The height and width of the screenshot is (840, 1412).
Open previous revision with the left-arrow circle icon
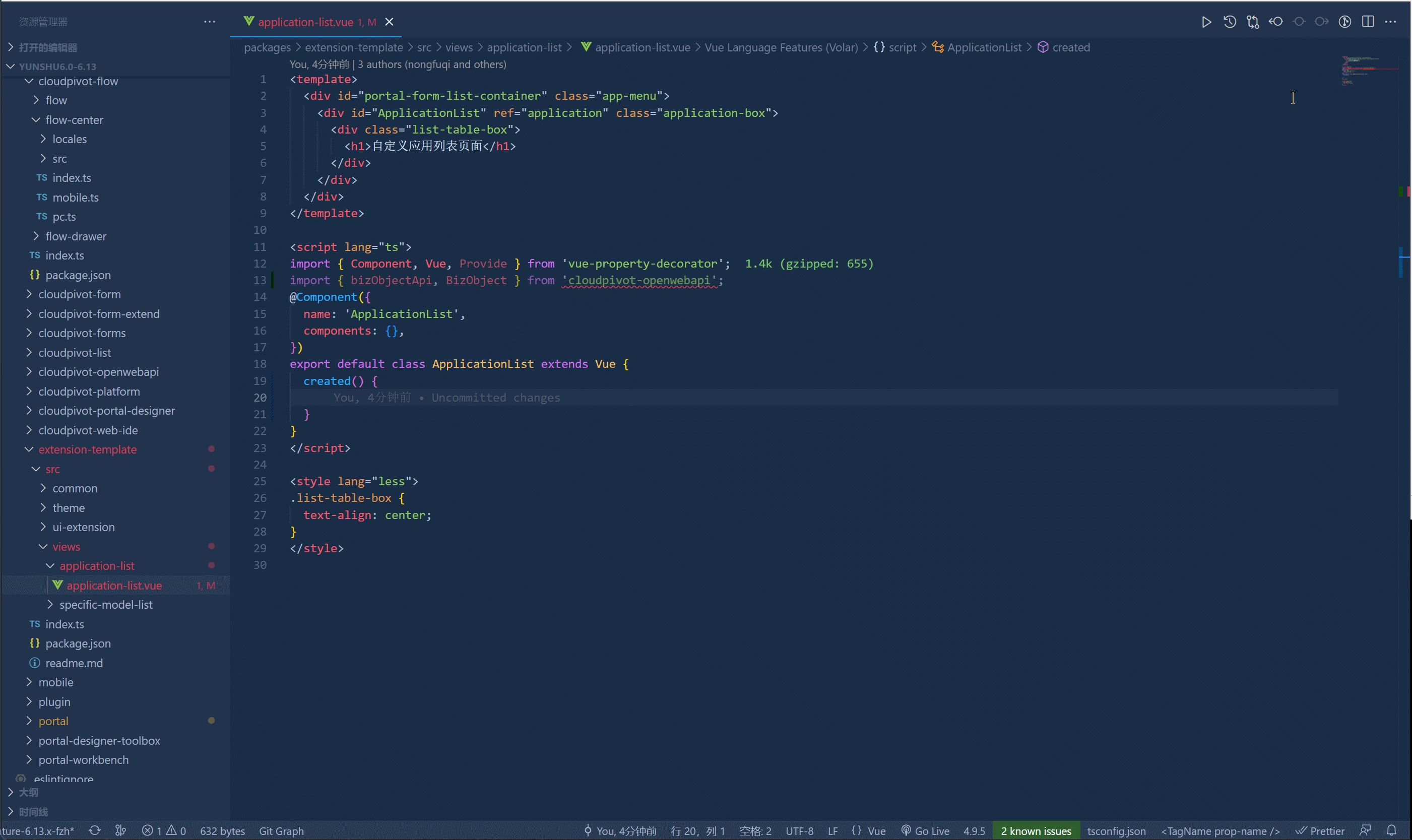point(1275,22)
